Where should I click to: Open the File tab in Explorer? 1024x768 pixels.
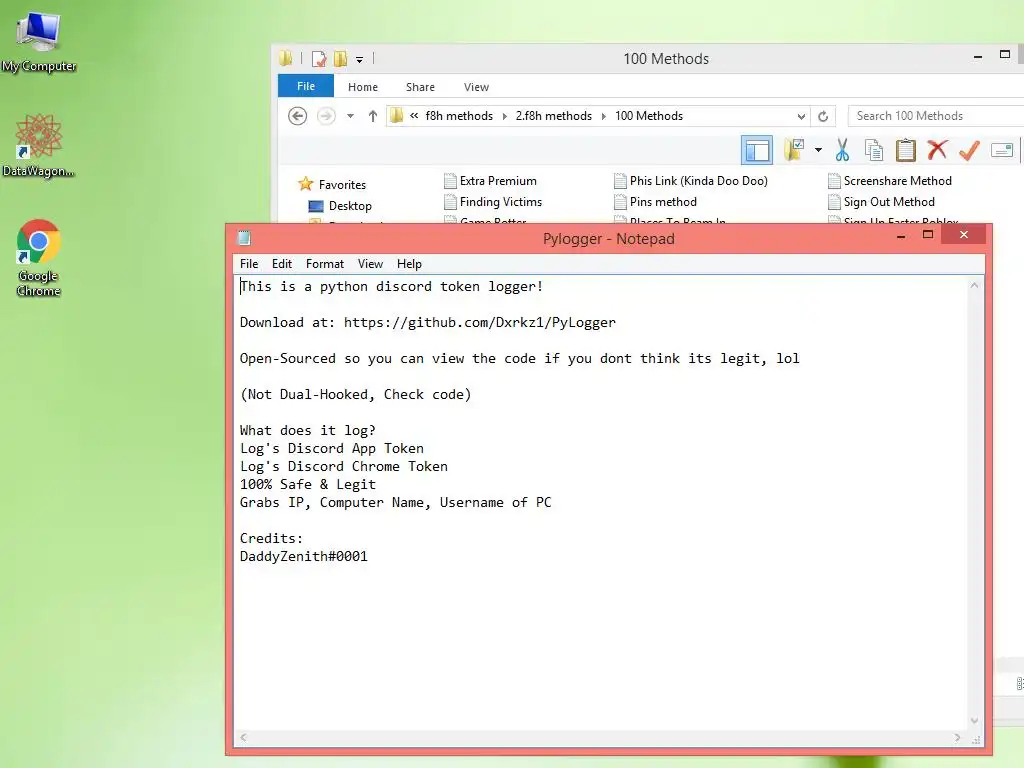(306, 86)
